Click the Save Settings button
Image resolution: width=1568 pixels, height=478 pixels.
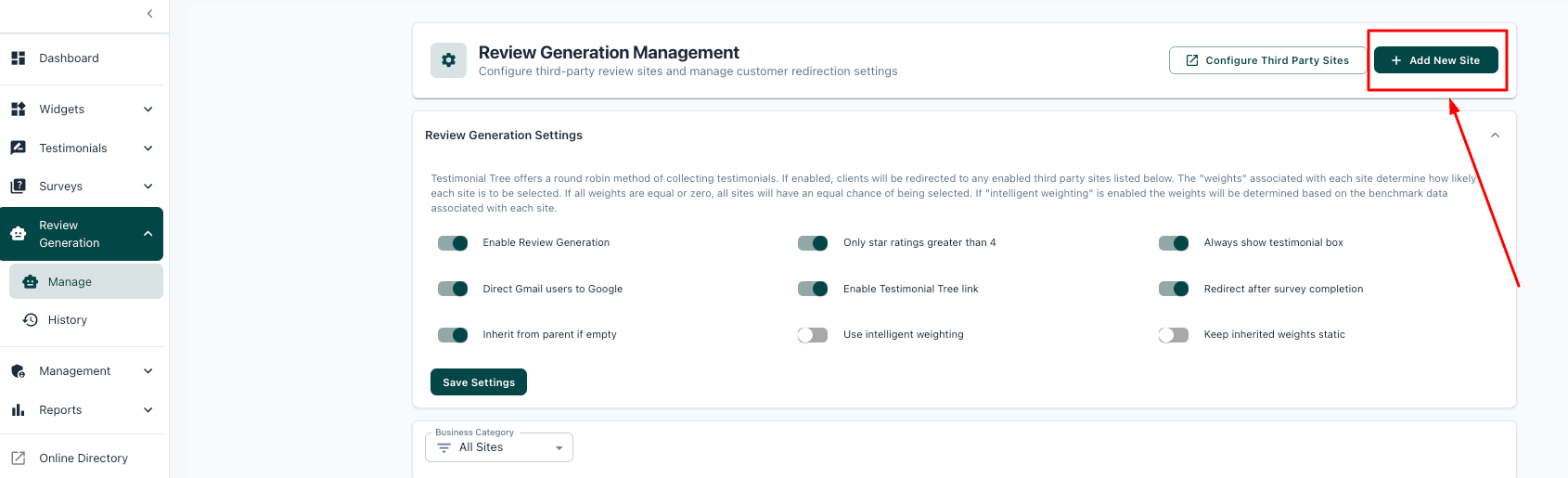pyautogui.click(x=479, y=382)
